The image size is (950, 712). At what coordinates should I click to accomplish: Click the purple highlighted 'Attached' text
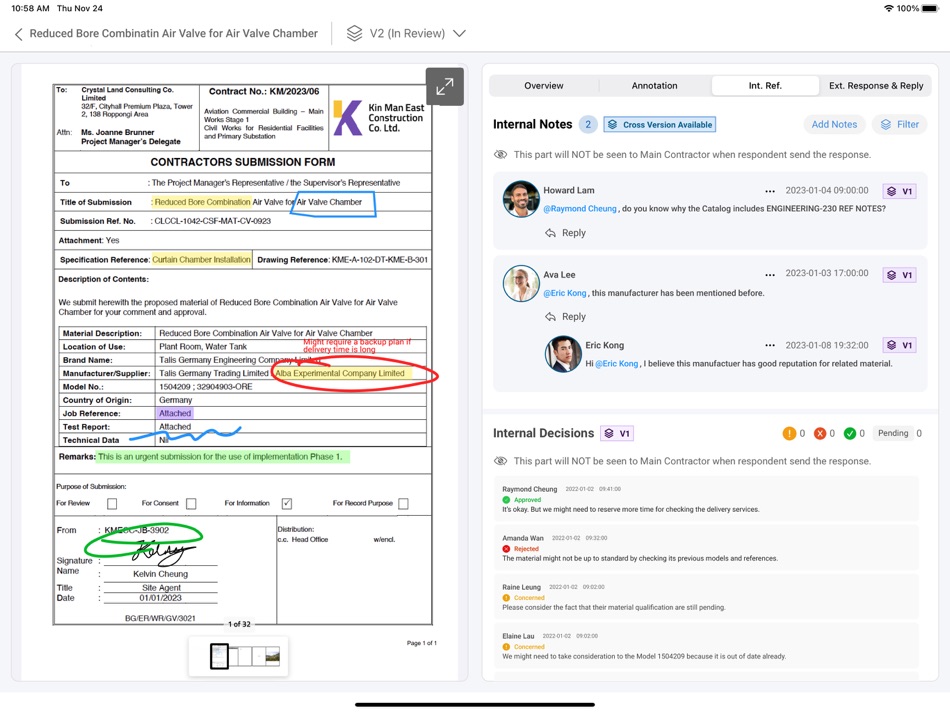[x=175, y=413]
